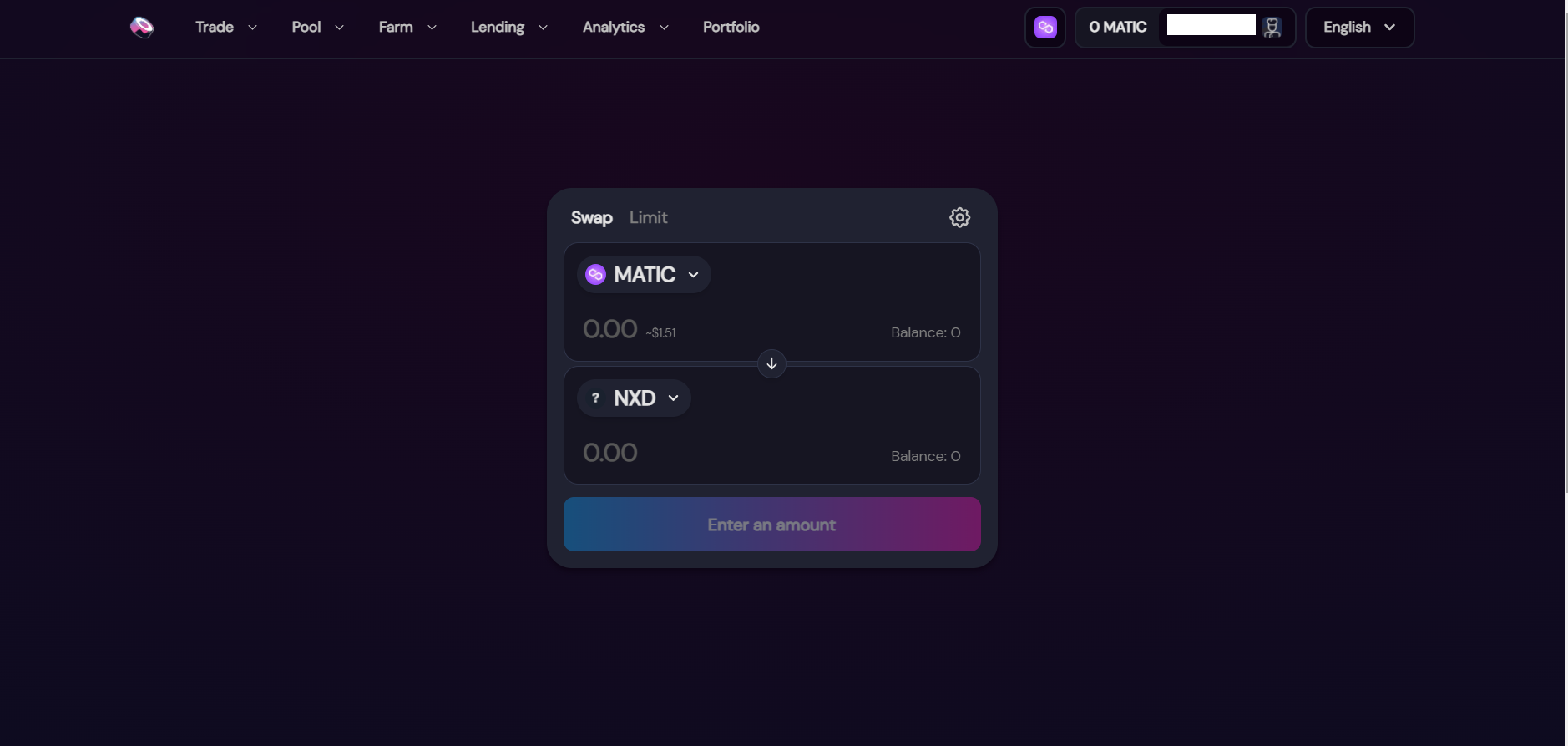
Task: Click the wallet avatar icon
Action: (1272, 27)
